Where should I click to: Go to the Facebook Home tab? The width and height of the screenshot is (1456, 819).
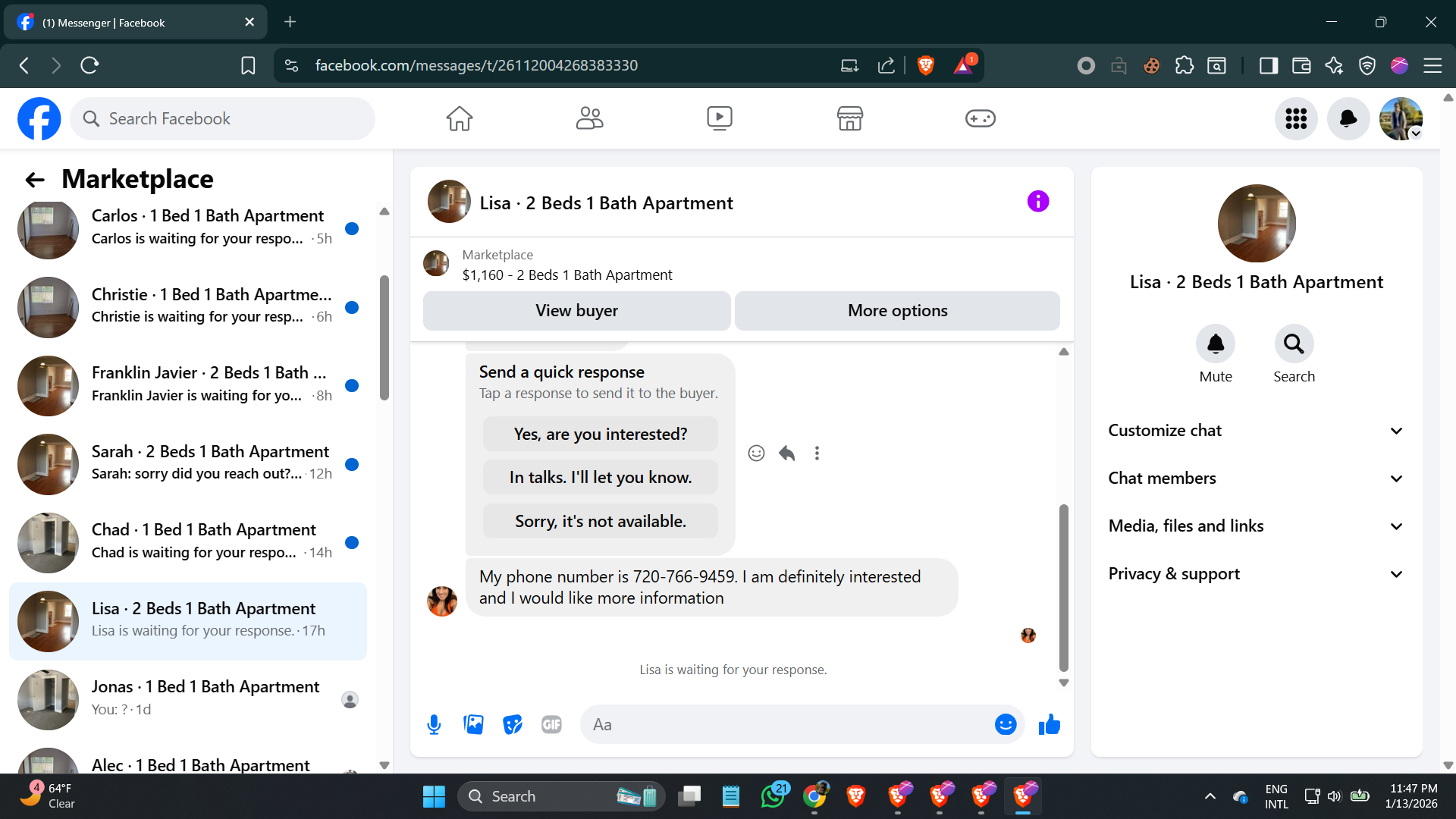(459, 118)
